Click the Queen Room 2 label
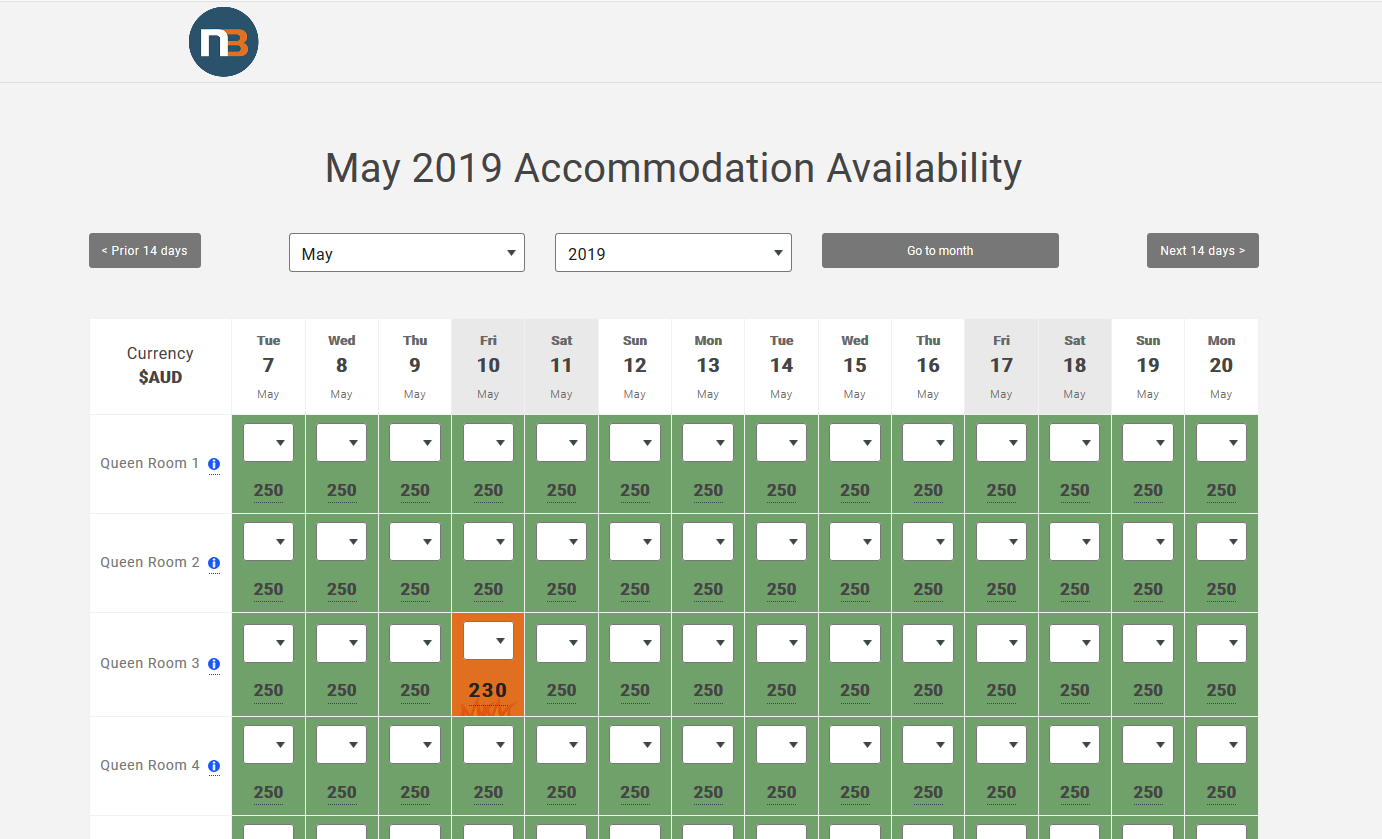 click(150, 562)
